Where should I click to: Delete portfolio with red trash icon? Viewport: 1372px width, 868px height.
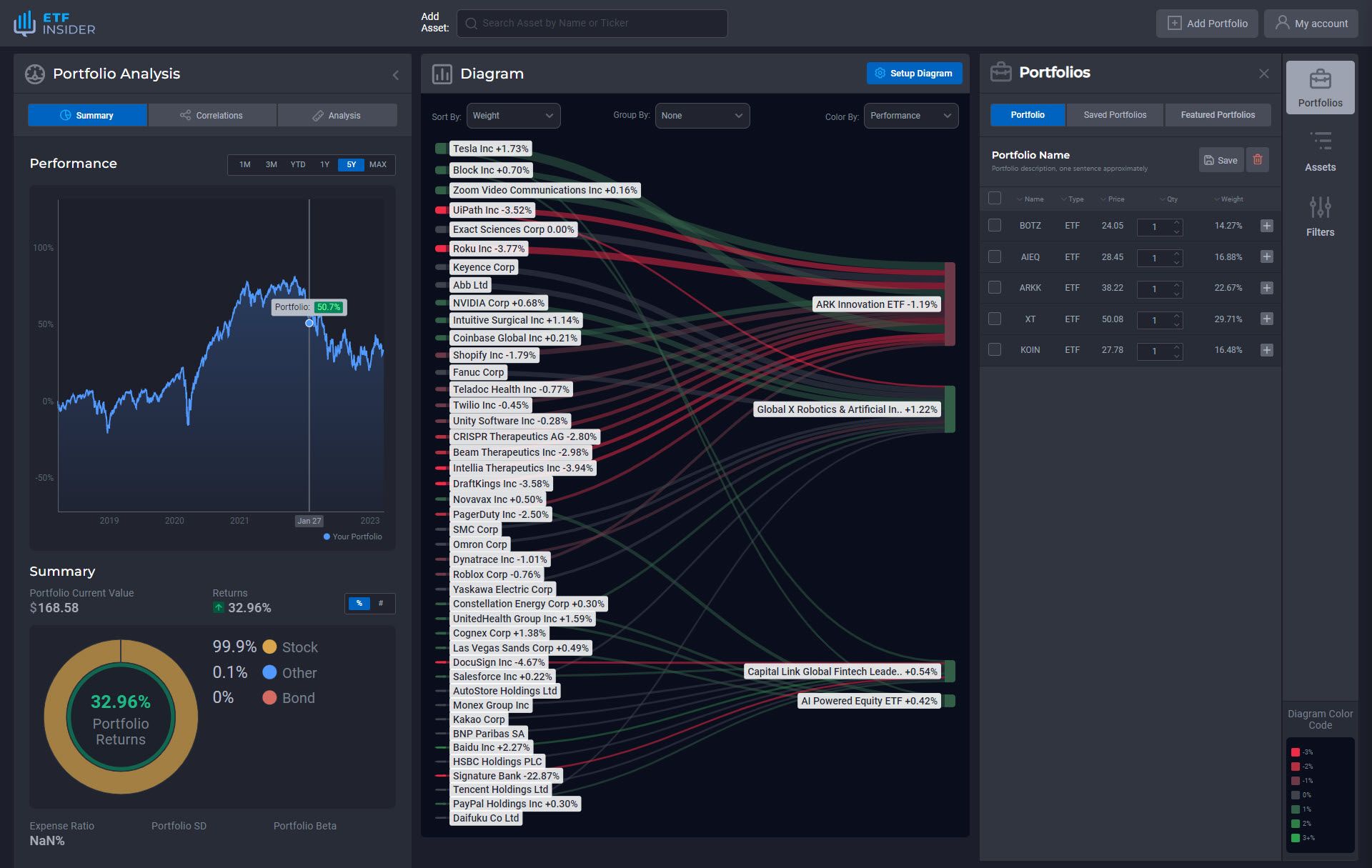coord(1258,160)
